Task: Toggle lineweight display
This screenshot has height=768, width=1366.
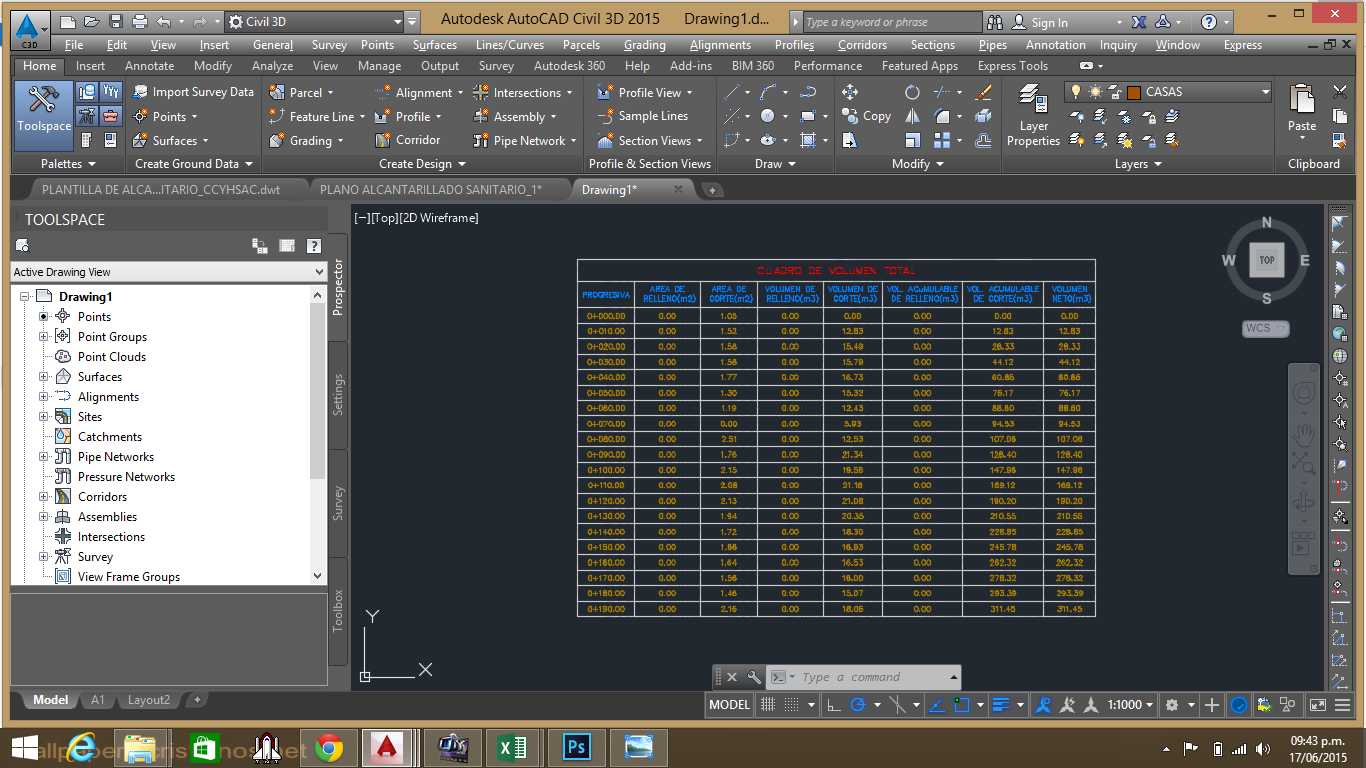Action: point(1003,705)
